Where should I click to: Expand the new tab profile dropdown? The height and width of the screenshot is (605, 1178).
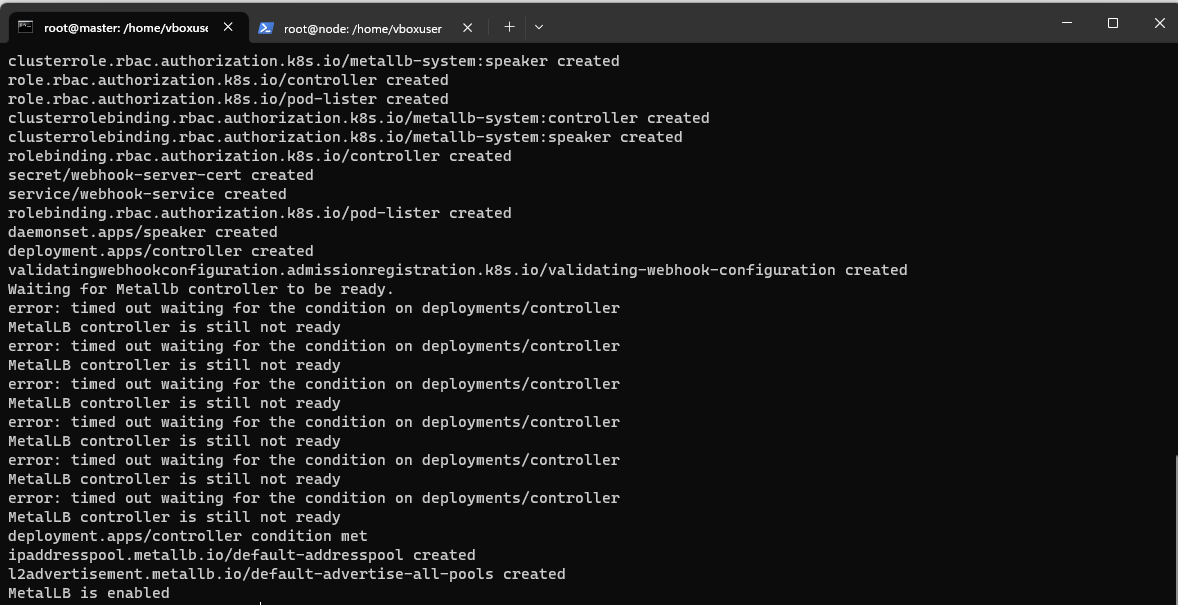click(539, 27)
